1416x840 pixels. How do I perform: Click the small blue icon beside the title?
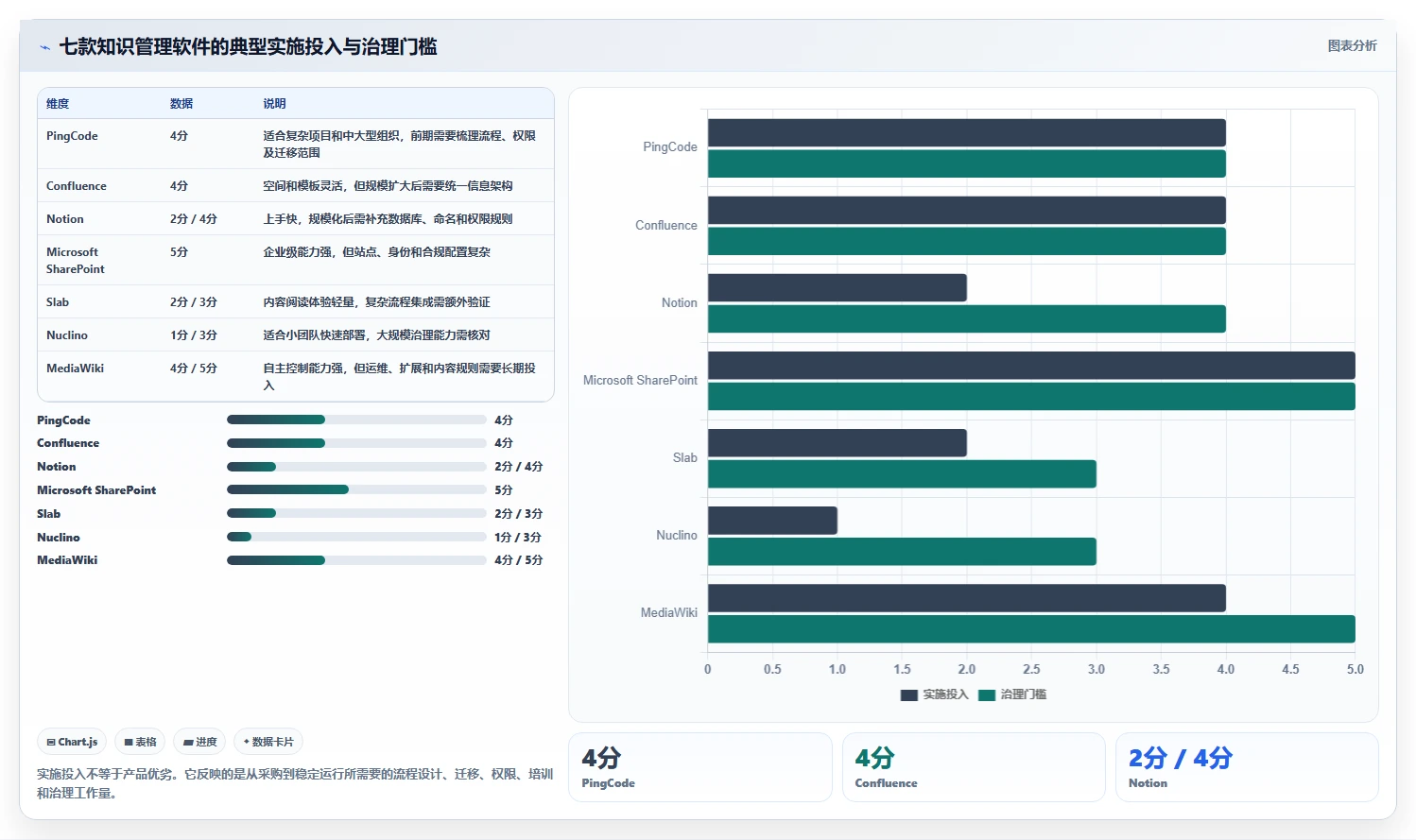pyautogui.click(x=44, y=47)
